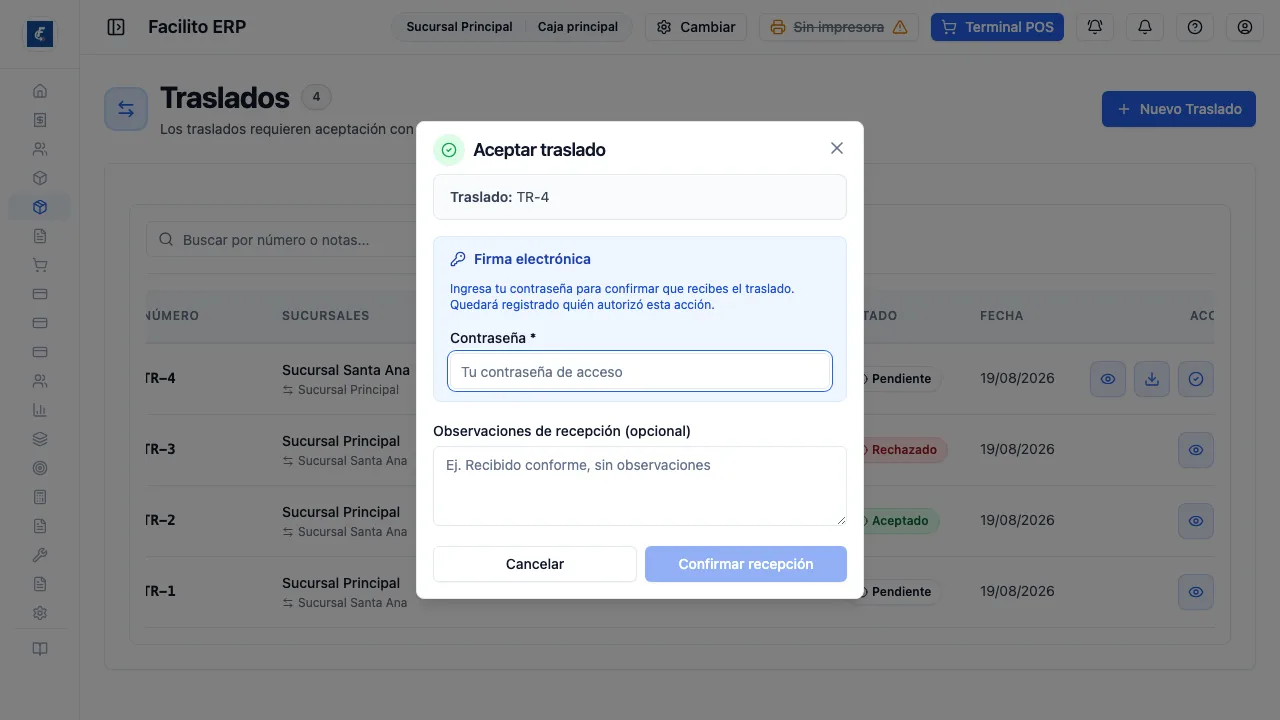Screen dimensions: 1280x720
Task: View details of transfer TR-3
Action: [x=1196, y=450]
